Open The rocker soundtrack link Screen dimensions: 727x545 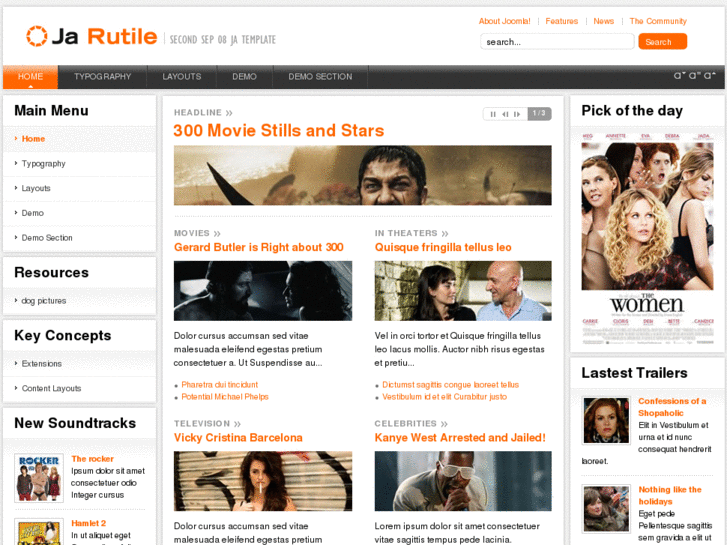pyautogui.click(x=92, y=459)
